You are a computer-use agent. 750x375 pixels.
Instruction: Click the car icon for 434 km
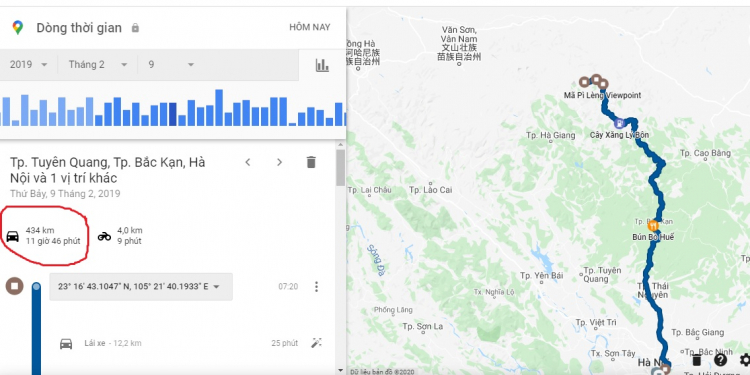12,236
